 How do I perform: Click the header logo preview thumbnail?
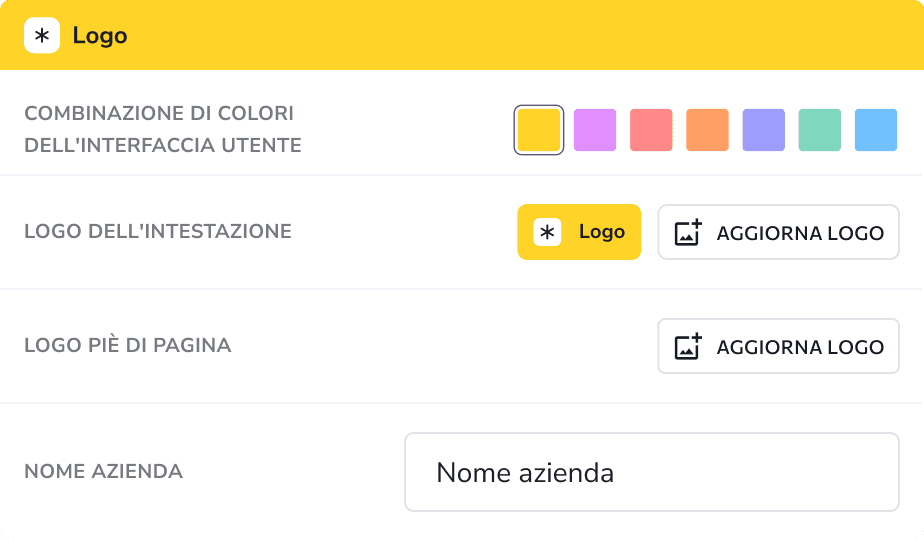pos(579,232)
